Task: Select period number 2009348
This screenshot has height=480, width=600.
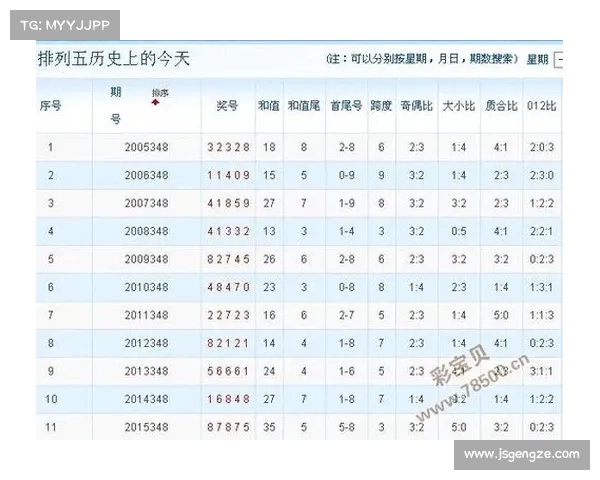Action: point(146,259)
